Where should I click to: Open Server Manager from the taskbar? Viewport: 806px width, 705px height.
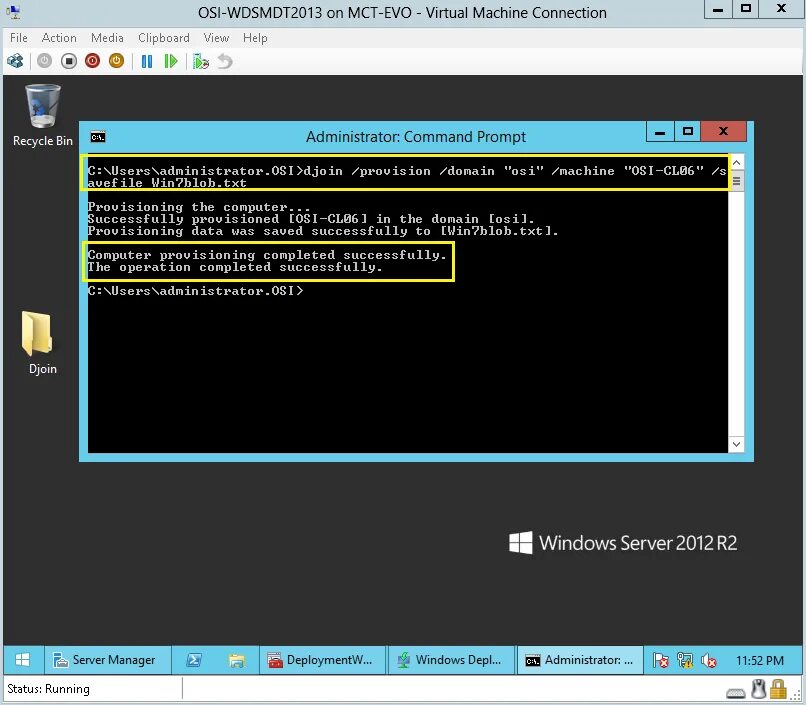[107, 660]
